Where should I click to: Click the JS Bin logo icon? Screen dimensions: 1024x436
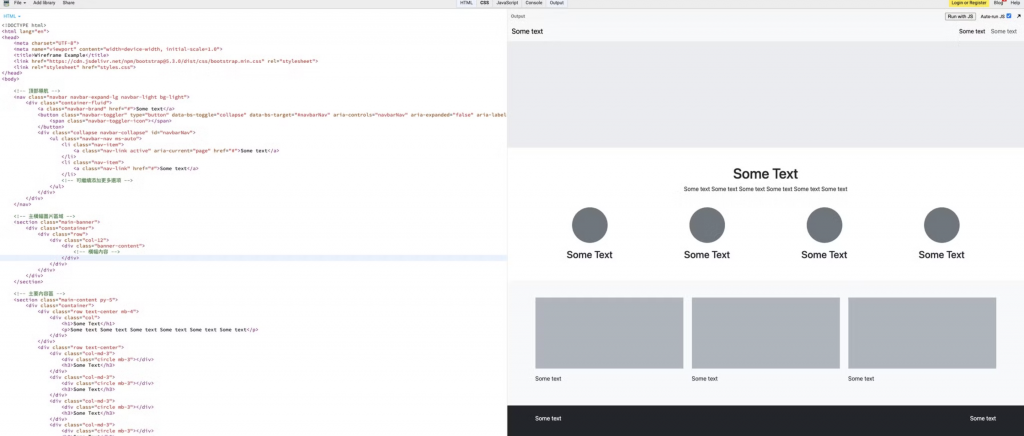[x=5, y=3]
